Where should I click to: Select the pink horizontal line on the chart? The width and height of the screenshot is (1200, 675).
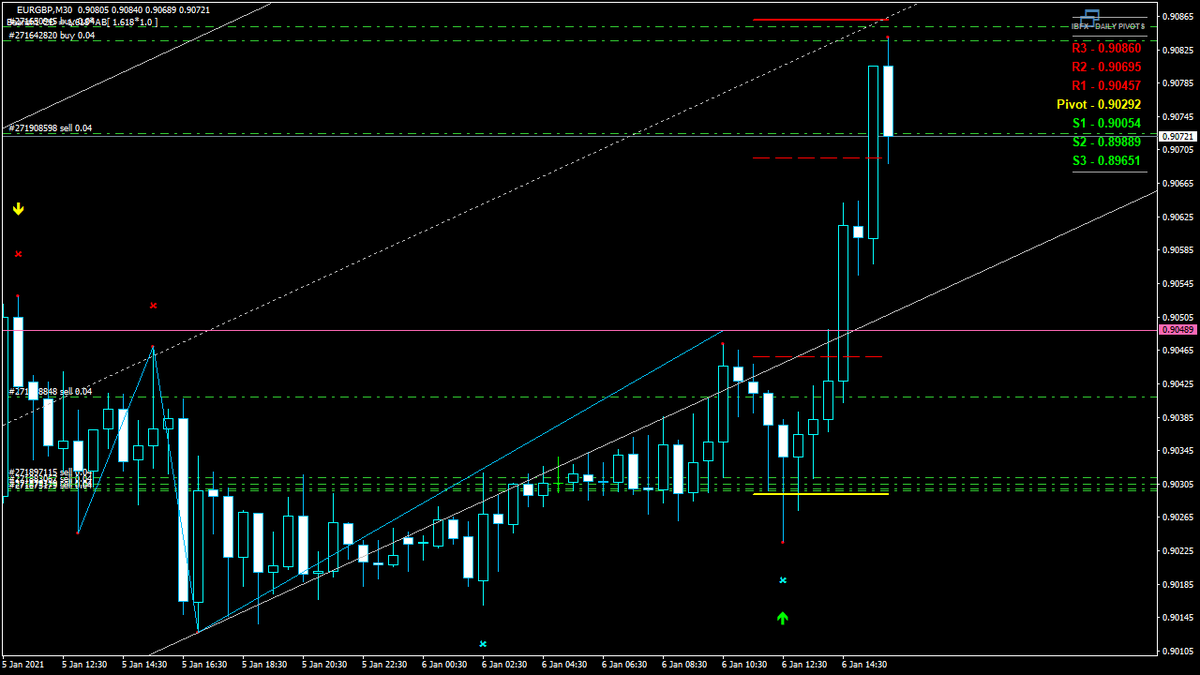(x=578, y=330)
